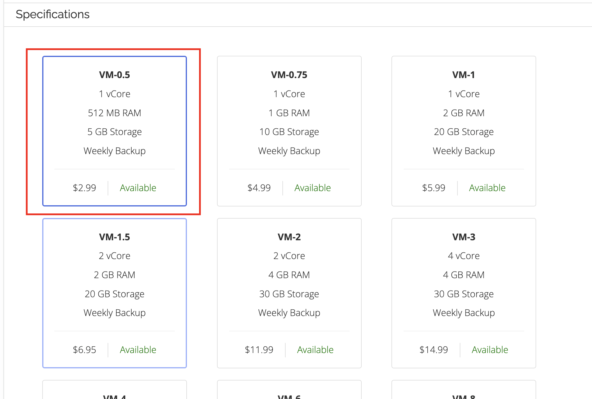Viewport: 592px width, 399px height.
Task: Click 30 GB Storage in VM-2 card
Action: pos(289,294)
